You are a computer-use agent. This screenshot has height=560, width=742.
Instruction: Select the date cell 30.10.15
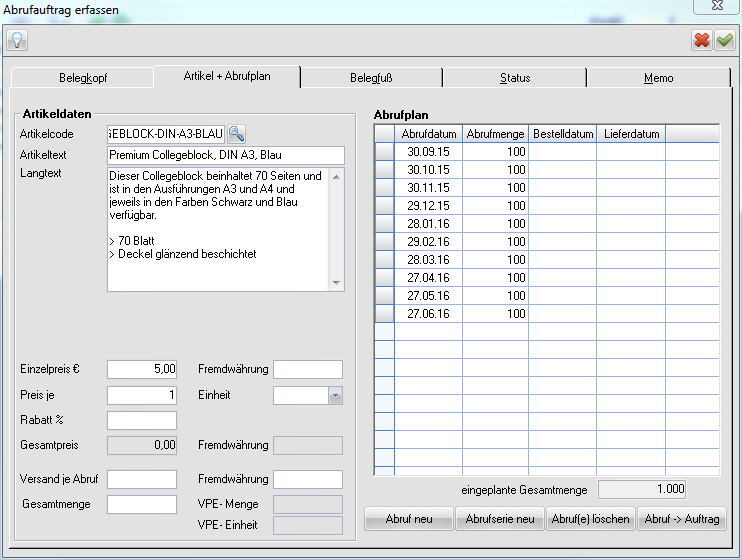428,170
